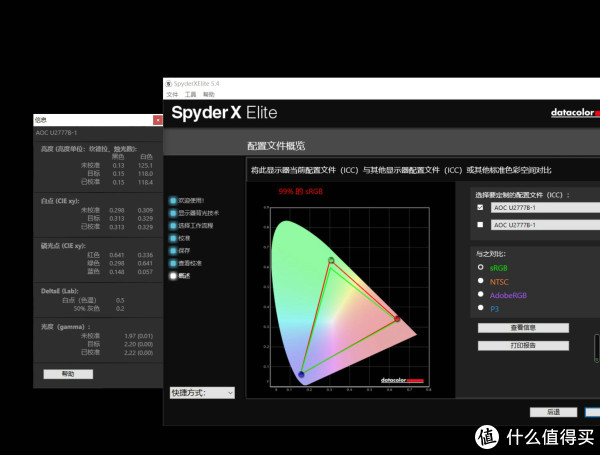This screenshot has width=600, height=455.
Task: Click the white 概述 step indicator icon
Action: click(173, 276)
